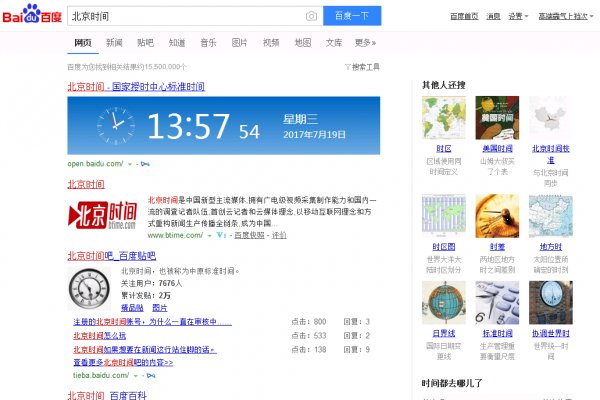600x400 pixels.
Task: Open 地方时 related link
Action: [x=551, y=247]
